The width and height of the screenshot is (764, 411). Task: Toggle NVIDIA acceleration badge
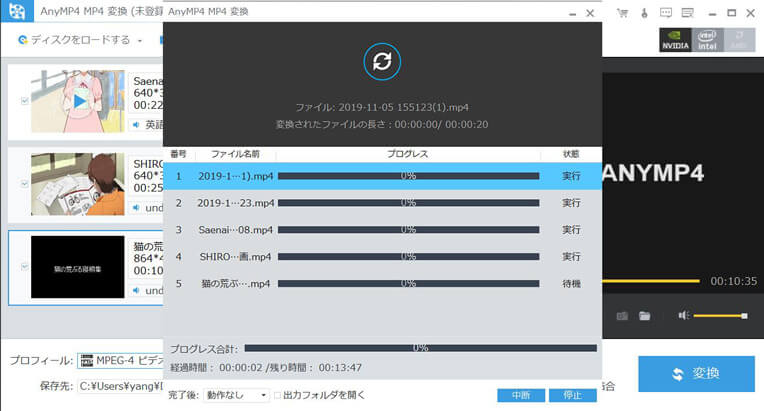pyautogui.click(x=675, y=40)
